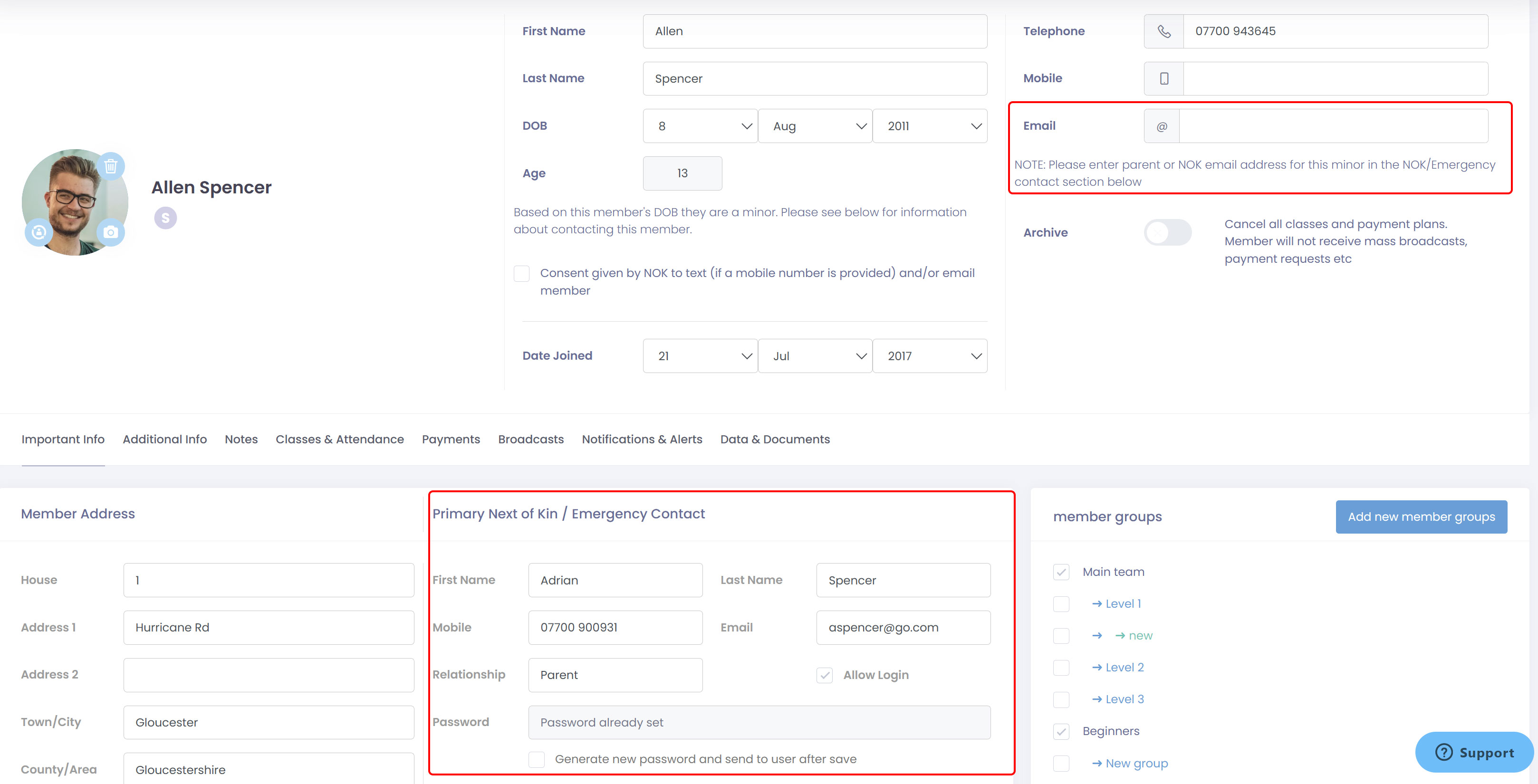Screen dimensions: 1538x784
Task: Check the NOK consent checkbox
Action: coord(522,274)
